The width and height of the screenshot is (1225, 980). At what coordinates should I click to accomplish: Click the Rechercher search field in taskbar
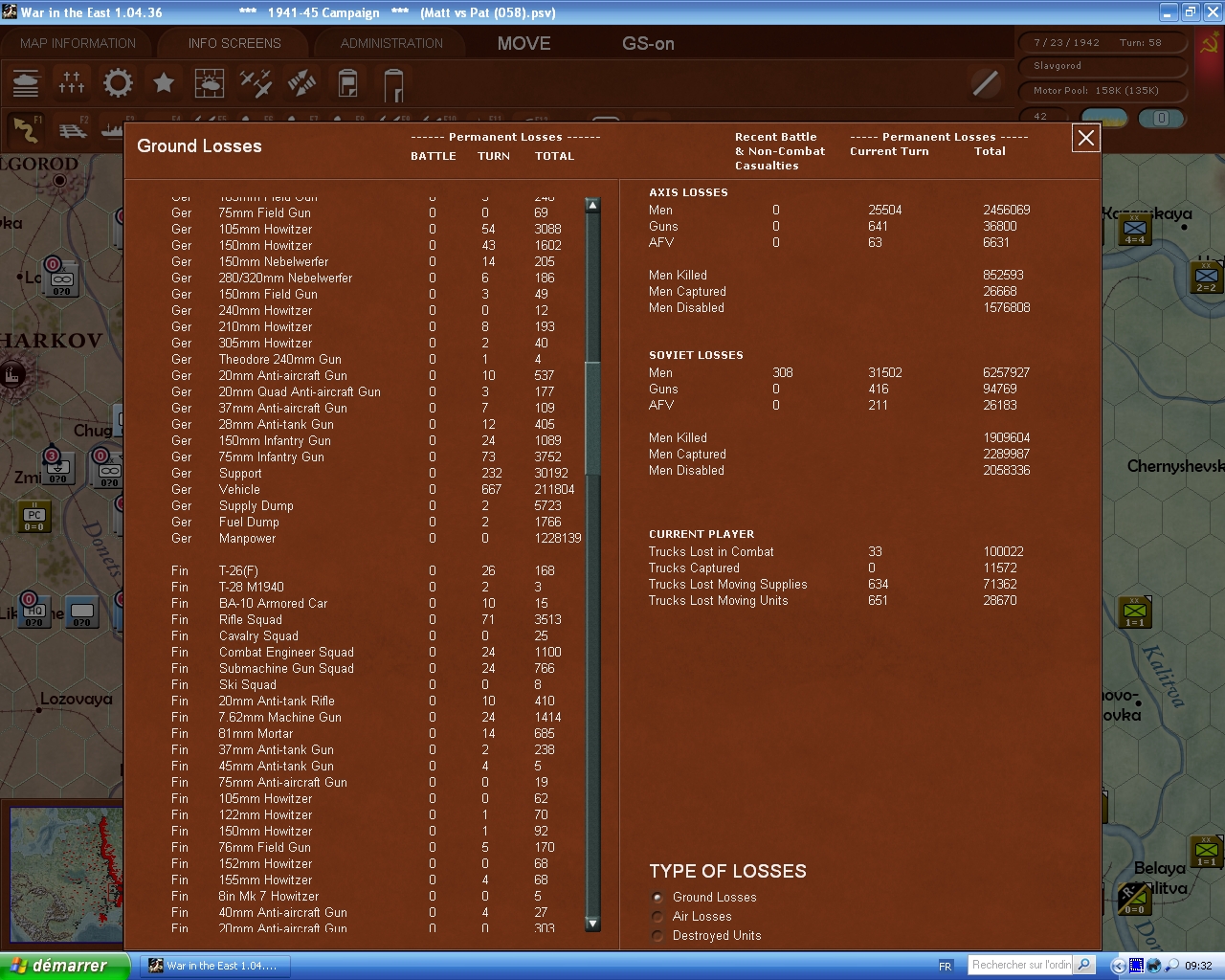[1020, 965]
